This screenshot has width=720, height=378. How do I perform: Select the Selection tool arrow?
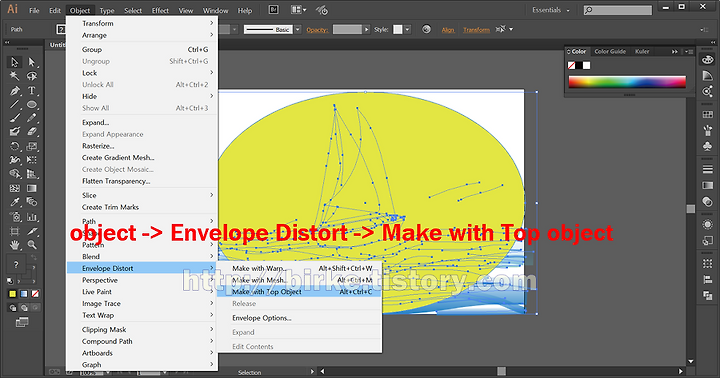coord(15,62)
